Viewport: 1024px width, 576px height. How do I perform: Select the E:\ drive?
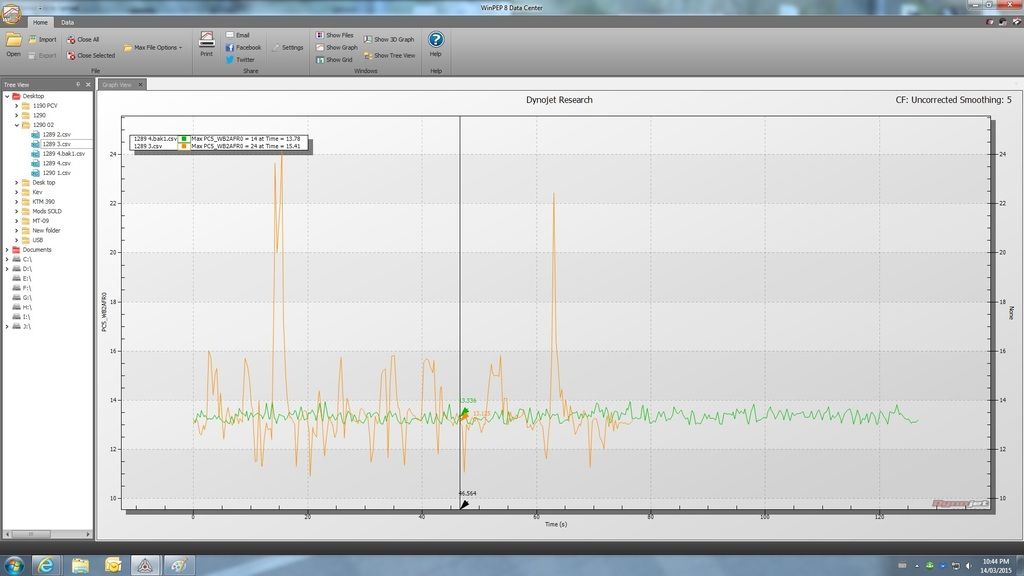tap(22, 278)
